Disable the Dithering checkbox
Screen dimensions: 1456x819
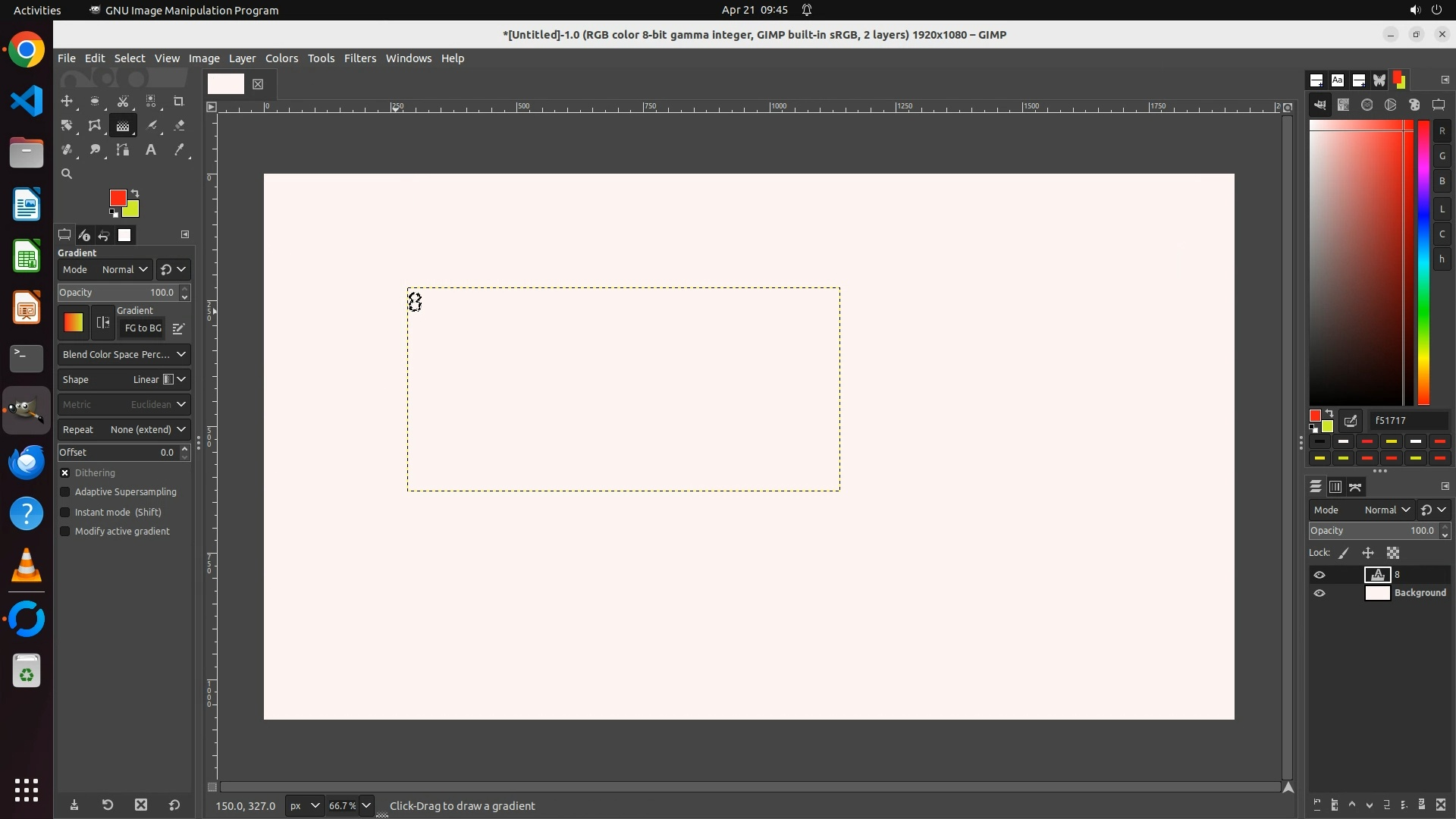pos(65,472)
